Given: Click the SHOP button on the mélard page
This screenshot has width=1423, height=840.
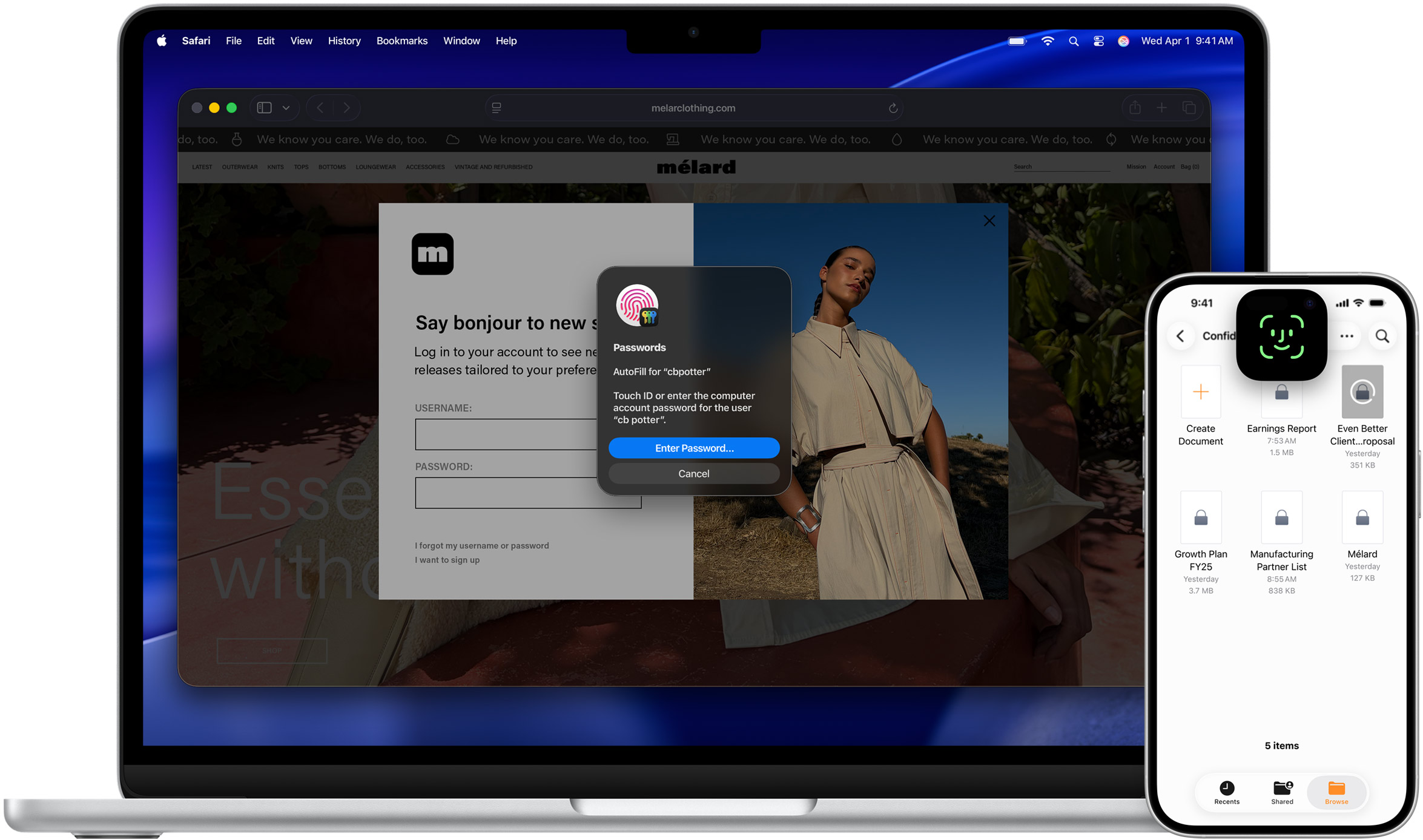Looking at the screenshot, I should tap(272, 651).
